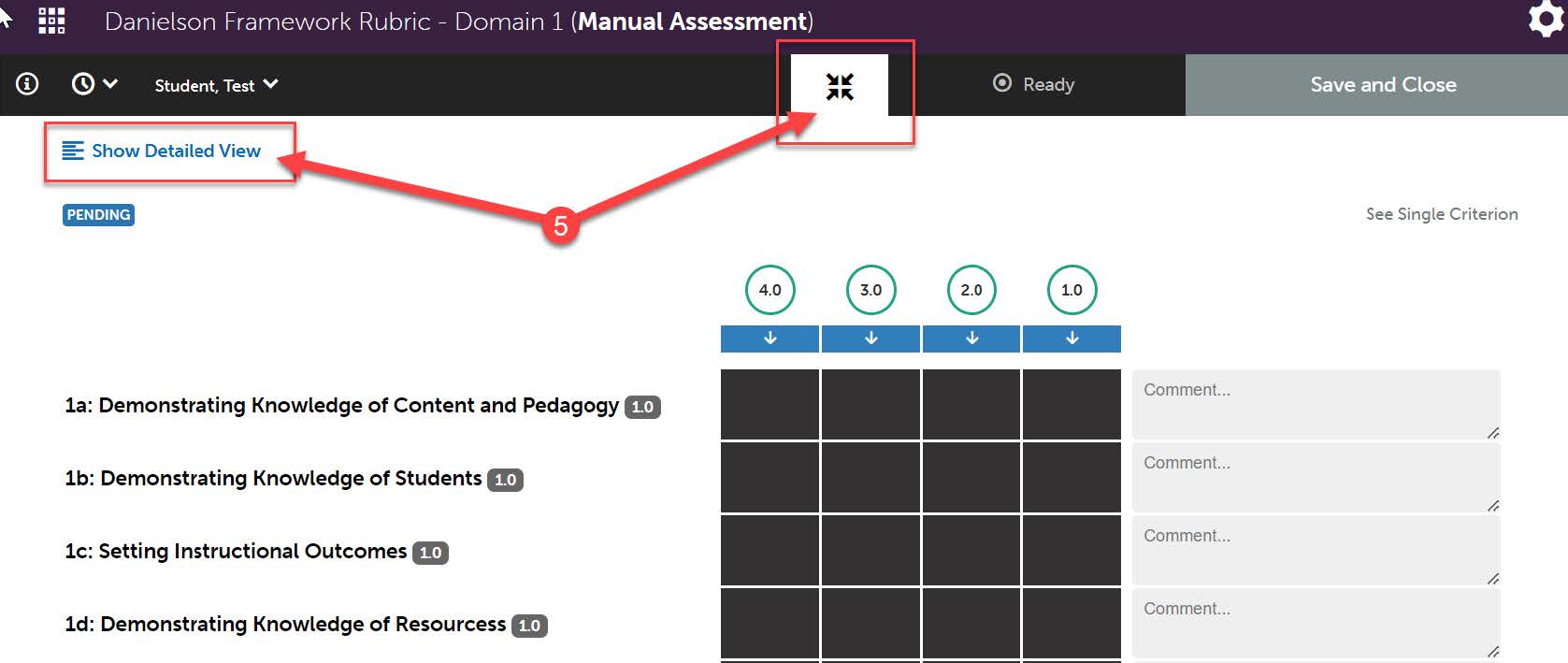Grab resize handle of 1a comment box
1568x663 pixels.
[1493, 432]
